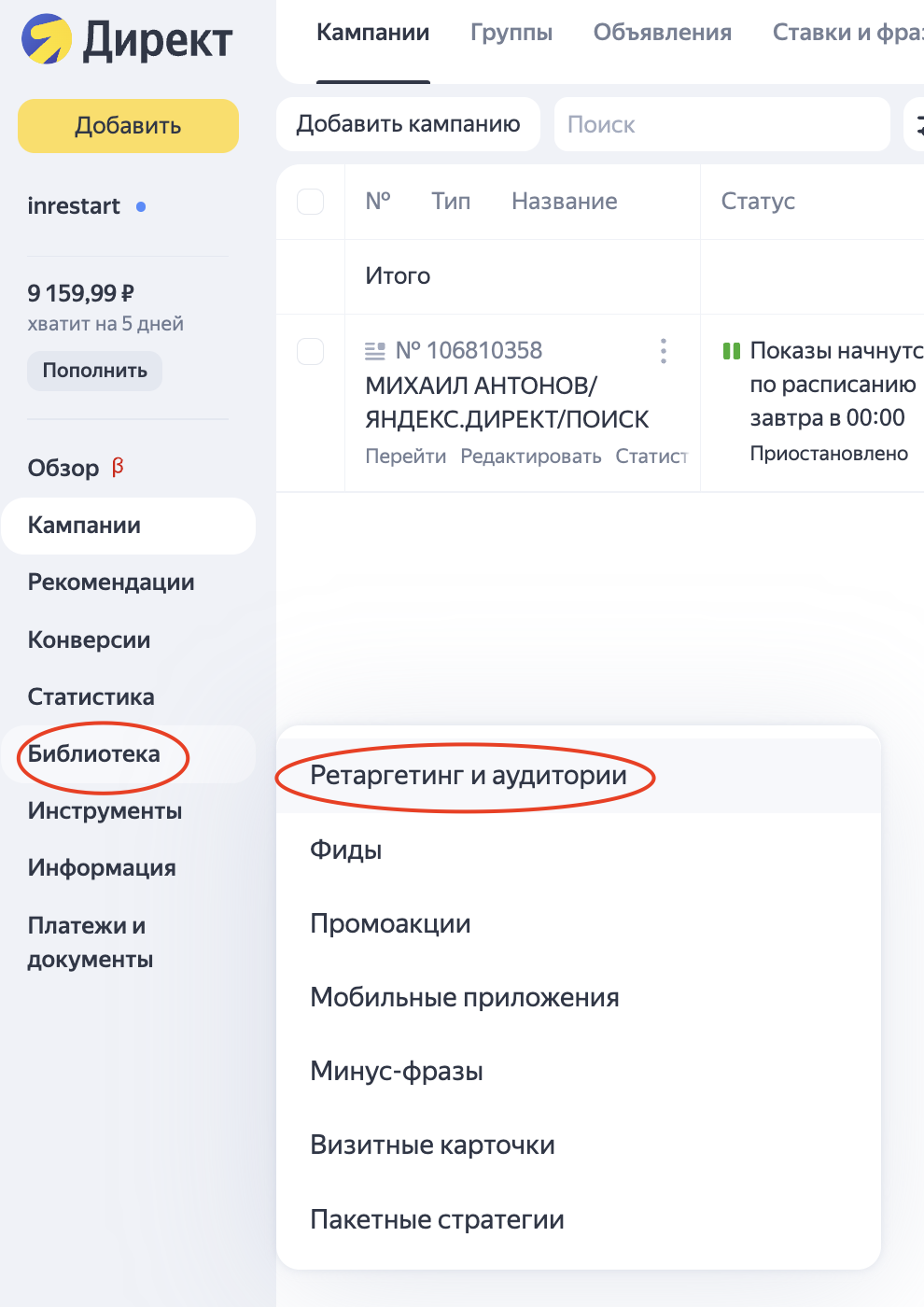This screenshot has height=1307, width=924.
Task: Click the Статистика link under the campaign
Action: (x=651, y=457)
